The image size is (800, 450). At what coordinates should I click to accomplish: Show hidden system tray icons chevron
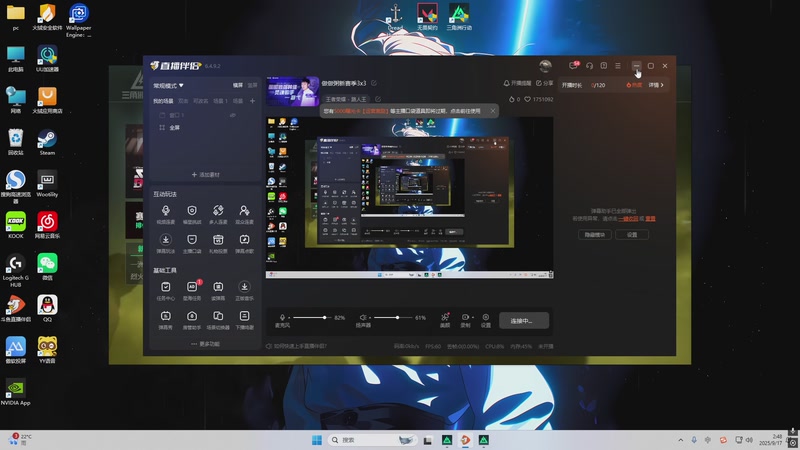[681, 440]
